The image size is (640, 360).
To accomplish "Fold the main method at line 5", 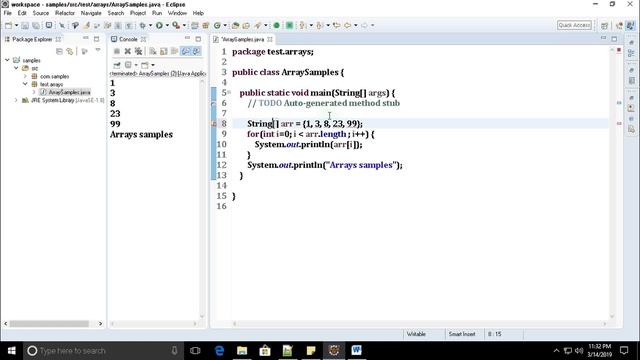I will click(x=229, y=92).
